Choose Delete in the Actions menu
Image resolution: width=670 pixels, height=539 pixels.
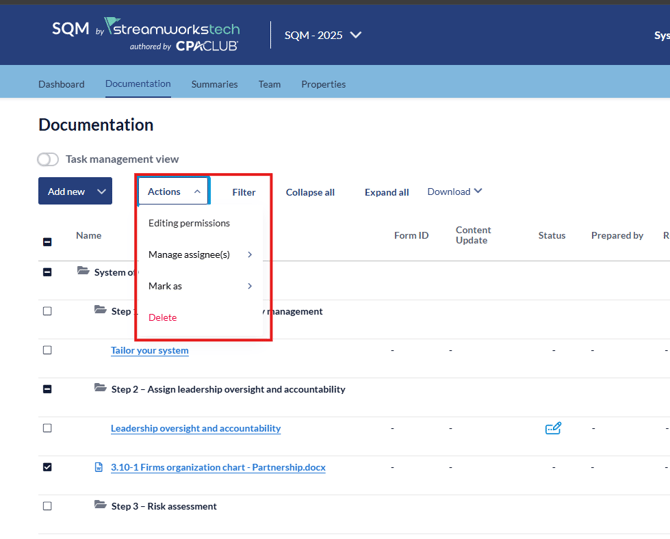pos(162,317)
